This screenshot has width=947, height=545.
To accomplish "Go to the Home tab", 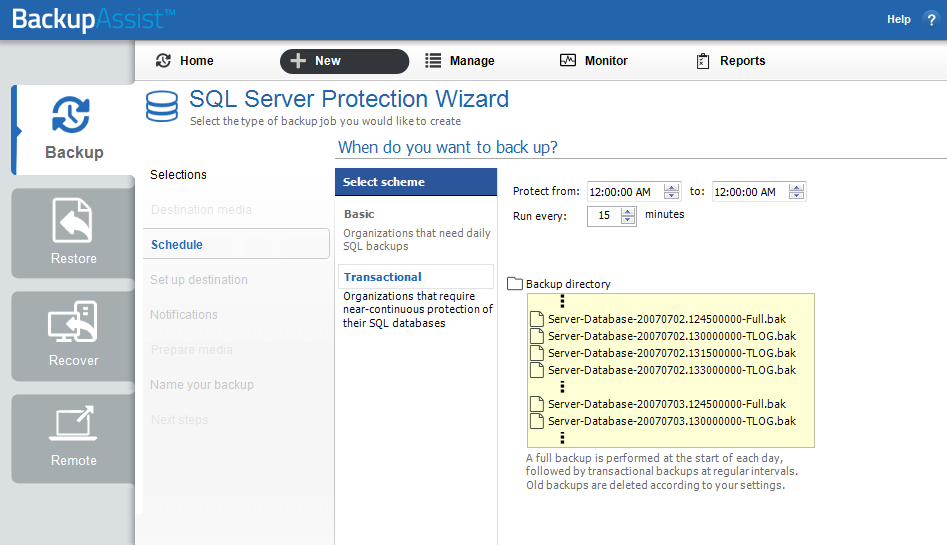I will coord(185,60).
